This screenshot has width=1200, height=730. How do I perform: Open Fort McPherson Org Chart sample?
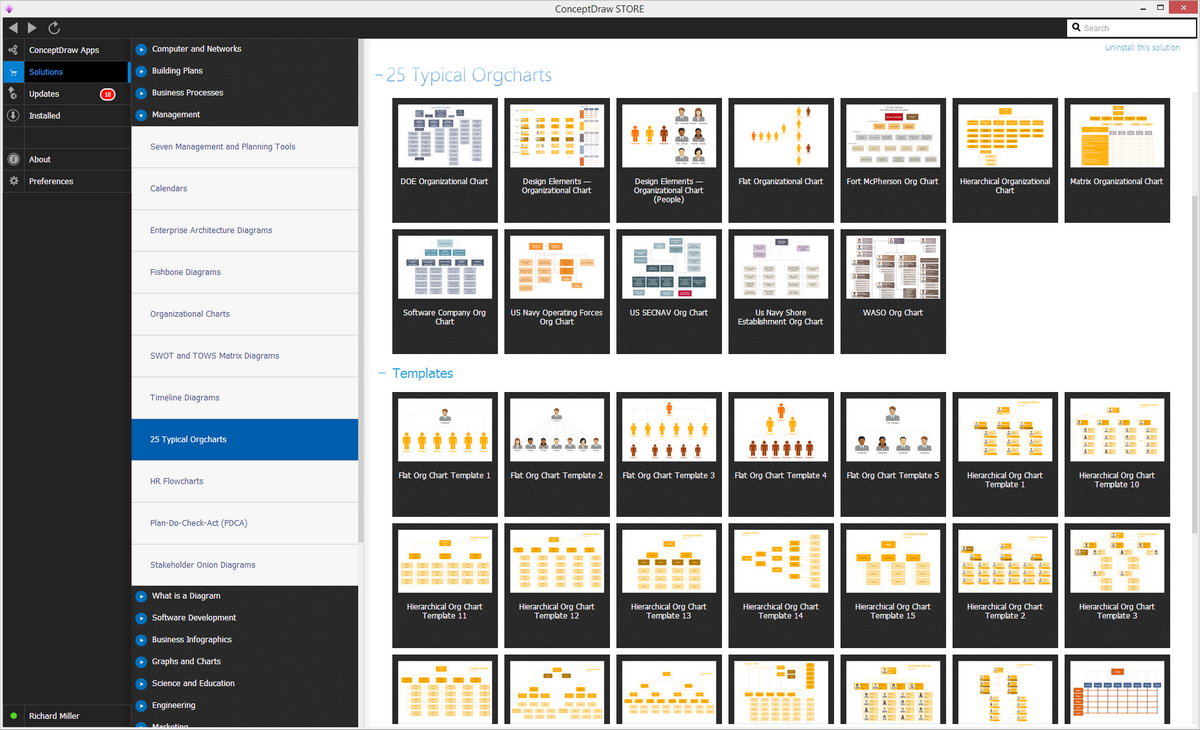(893, 160)
